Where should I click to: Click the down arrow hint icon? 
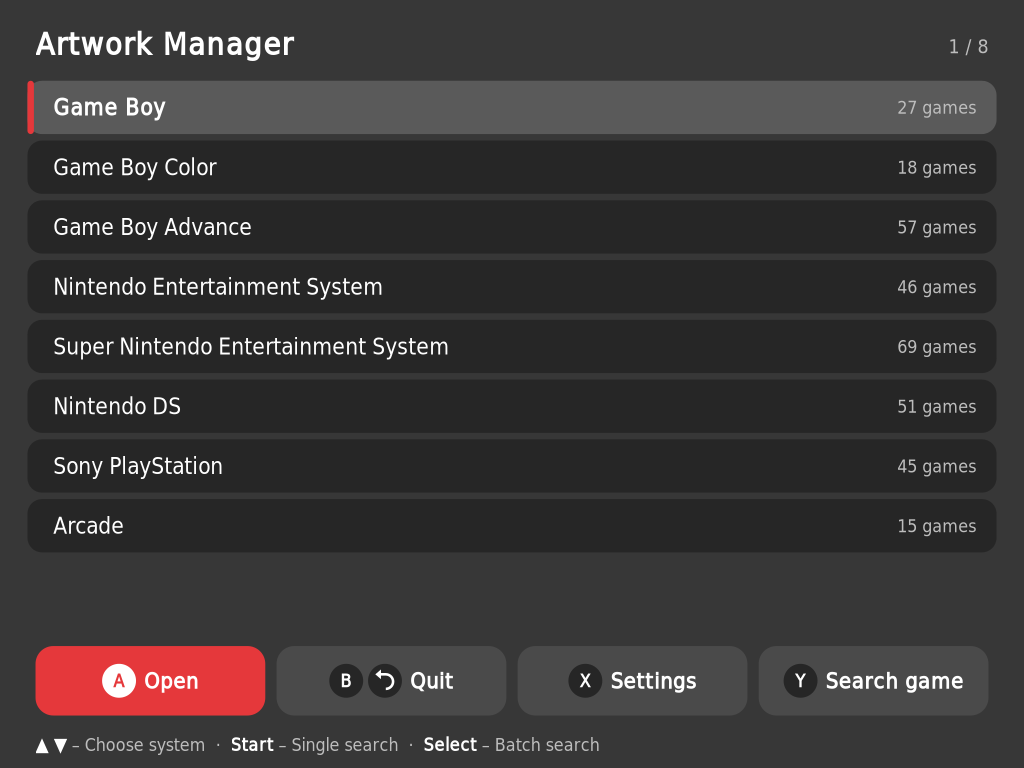click(x=61, y=745)
